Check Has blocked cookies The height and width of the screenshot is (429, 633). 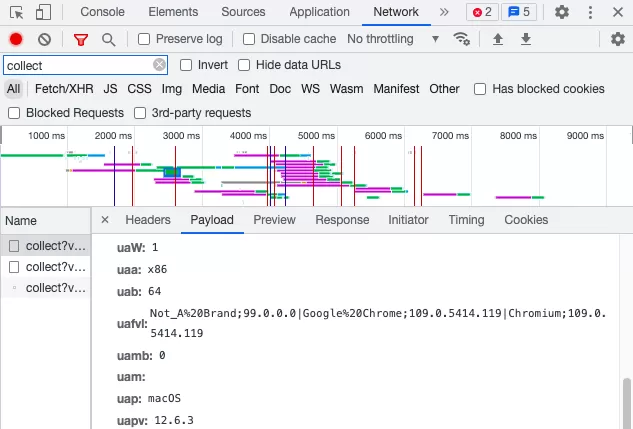(480, 89)
